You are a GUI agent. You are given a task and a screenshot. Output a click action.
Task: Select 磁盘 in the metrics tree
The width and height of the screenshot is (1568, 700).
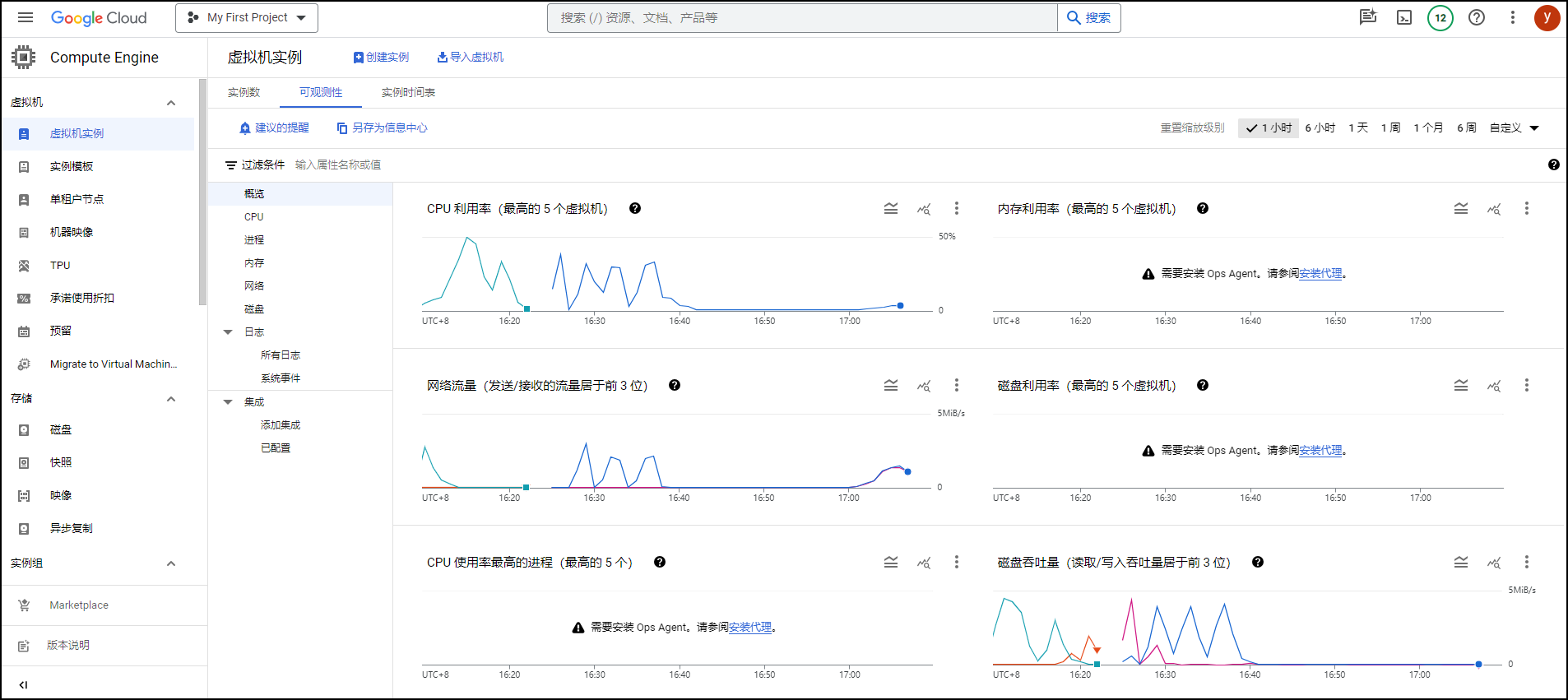[254, 308]
